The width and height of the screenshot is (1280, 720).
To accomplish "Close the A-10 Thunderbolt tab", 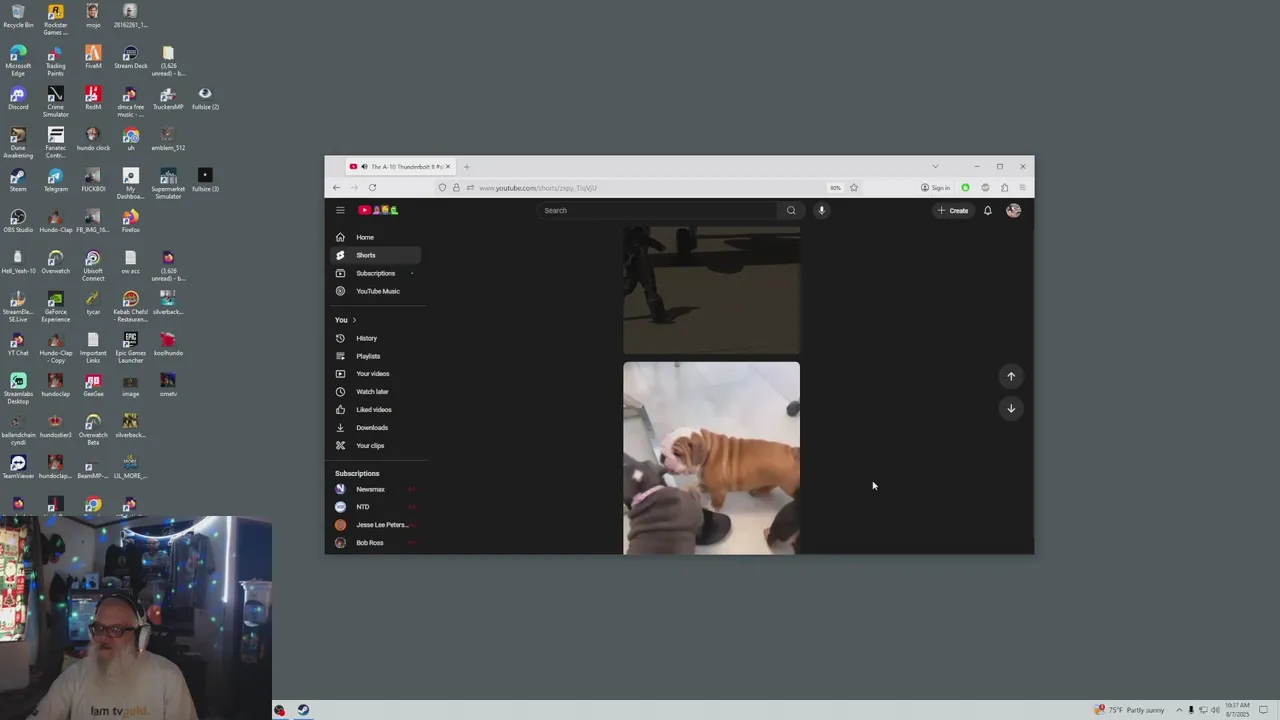I will pyautogui.click(x=448, y=167).
